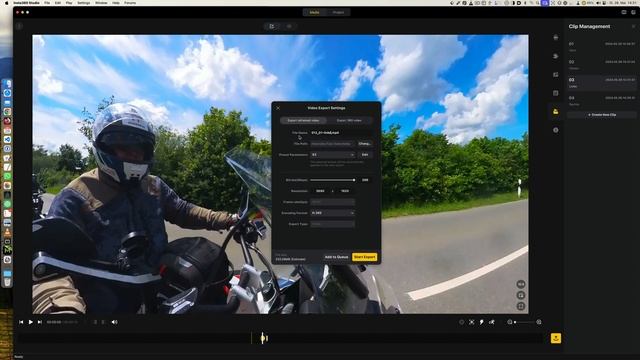Click the left icon above the preview's center
Viewport: 640px width, 360px height.
click(272, 26)
